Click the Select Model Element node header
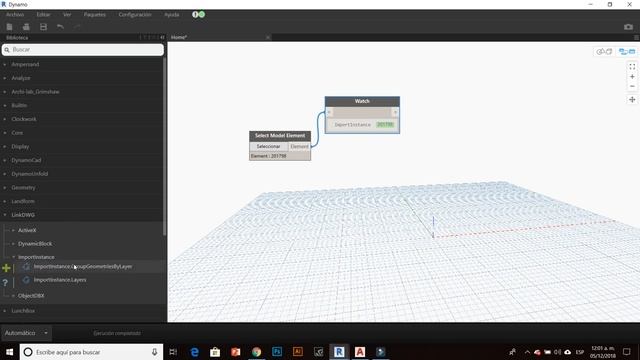640x360 pixels. click(x=280, y=136)
